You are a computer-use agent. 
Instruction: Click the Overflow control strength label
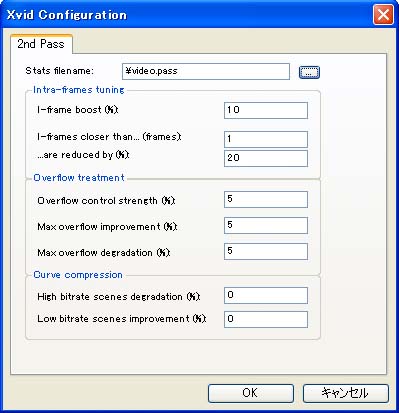click(x=106, y=201)
